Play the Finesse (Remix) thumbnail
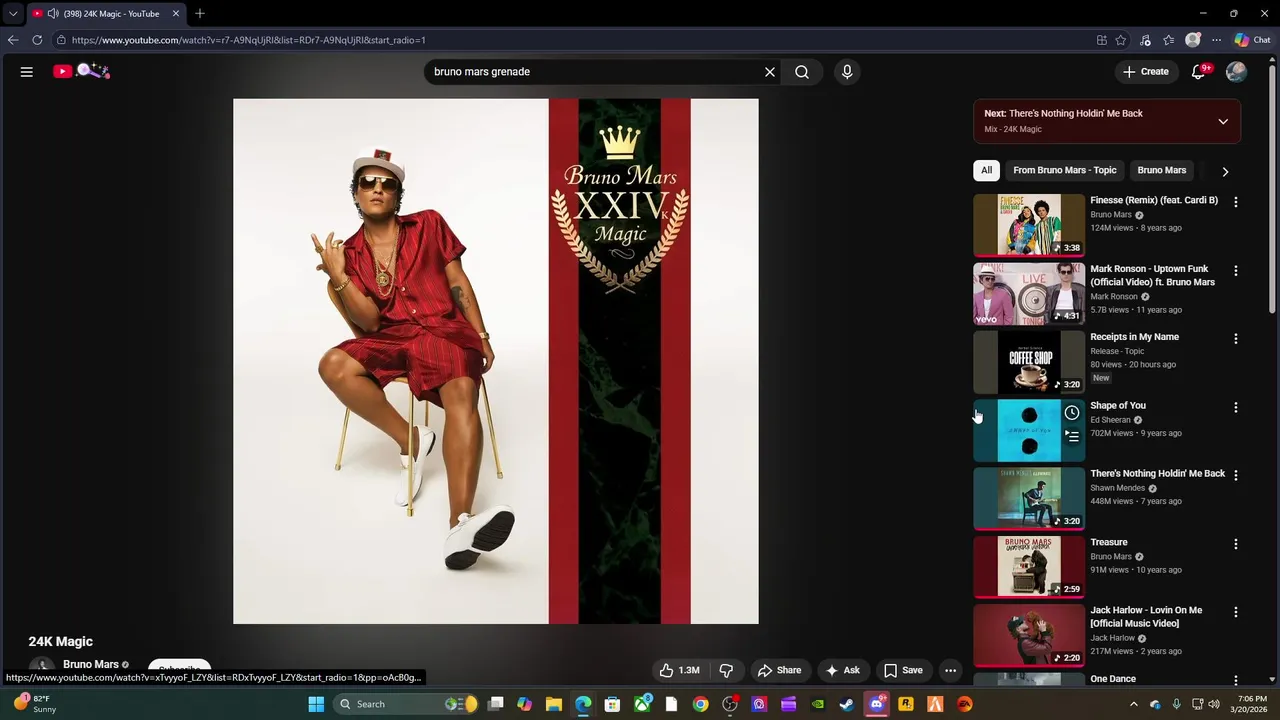1280x720 pixels. [x=1029, y=225]
